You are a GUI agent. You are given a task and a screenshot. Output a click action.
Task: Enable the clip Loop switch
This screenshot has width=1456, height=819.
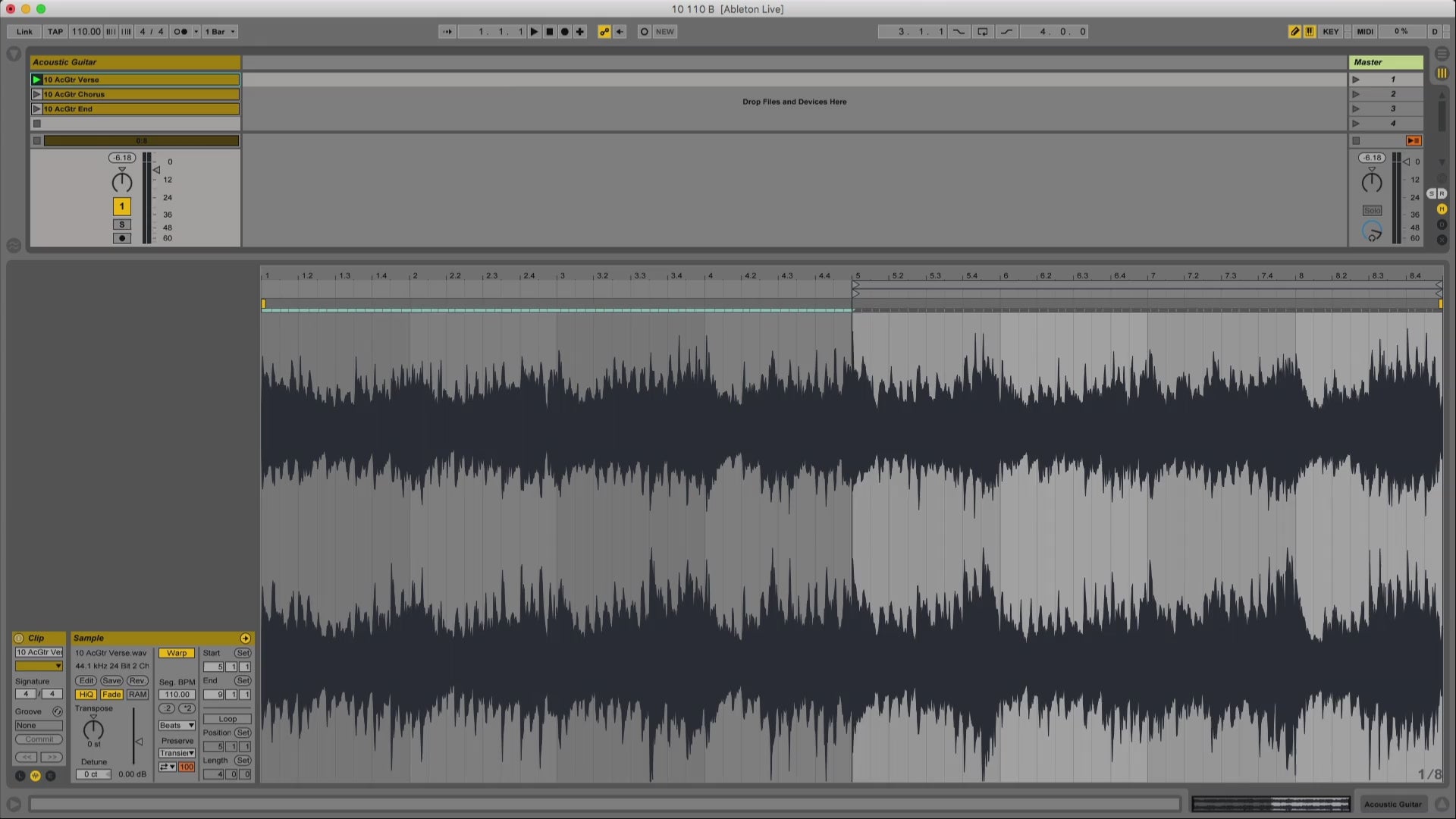click(x=227, y=719)
